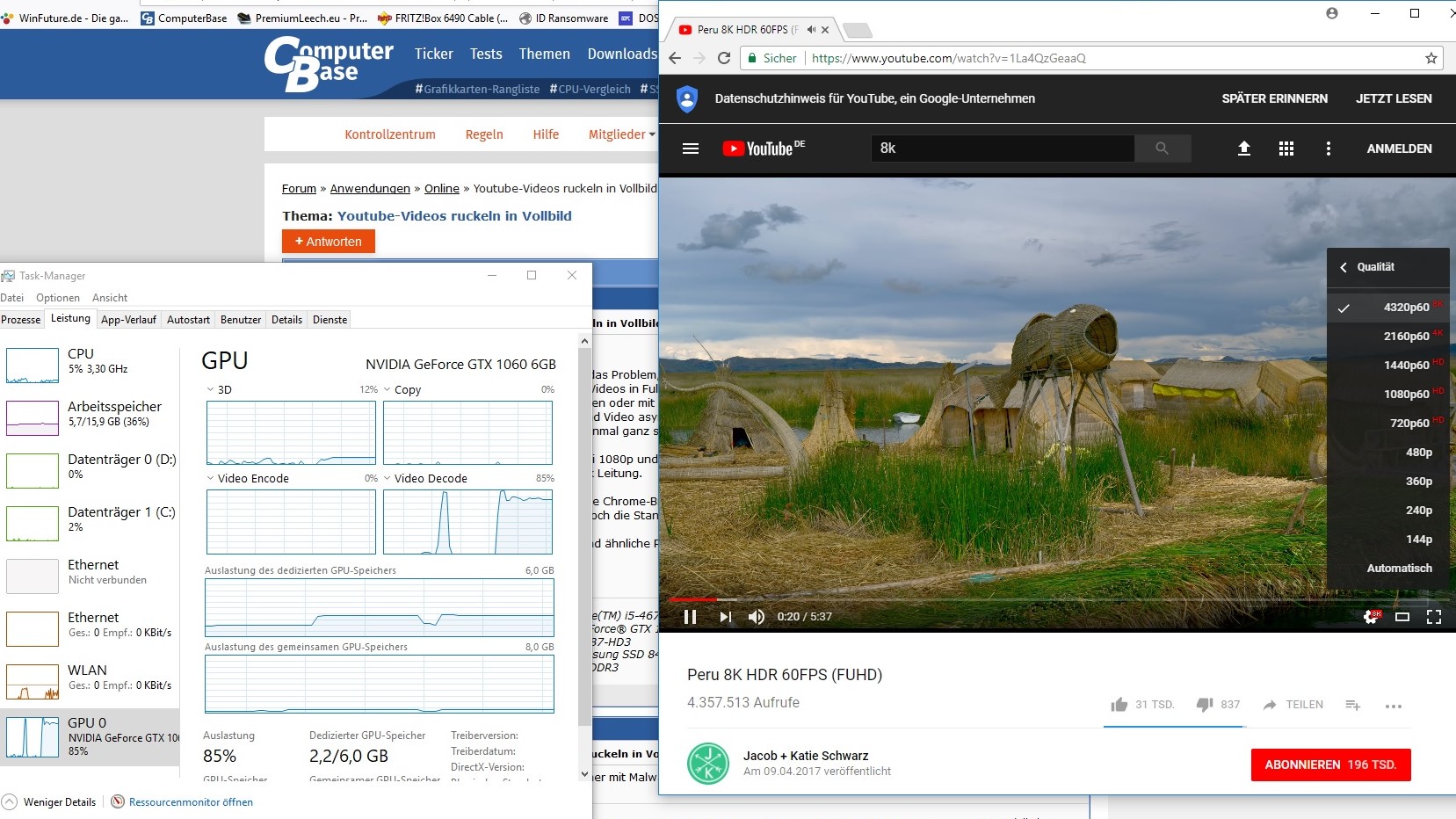Open YouTube upload icon
1456x819 pixels.
tap(1244, 149)
